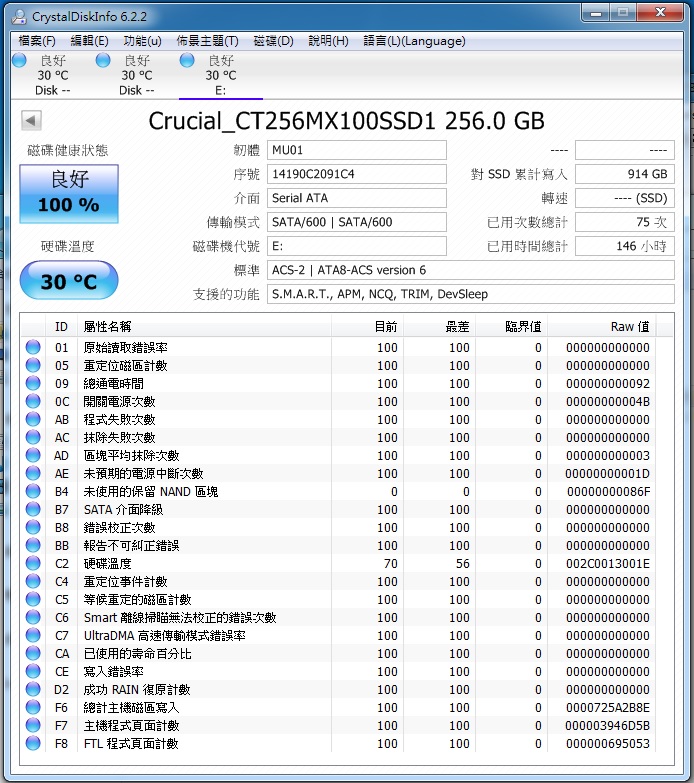The image size is (694, 783).
Task: Open the 功能(u) menu
Action: [142, 41]
